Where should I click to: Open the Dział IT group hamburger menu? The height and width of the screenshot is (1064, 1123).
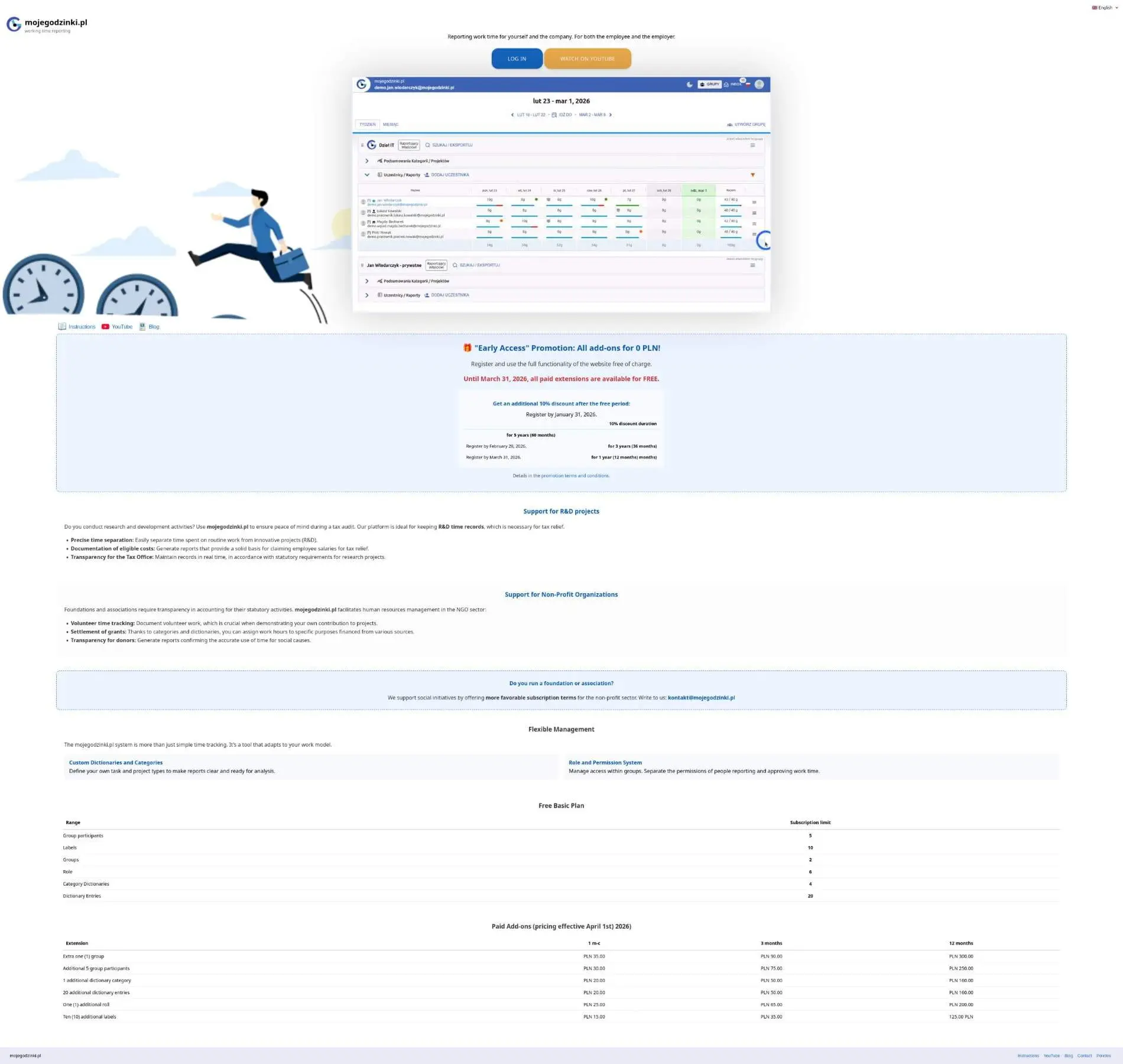[752, 145]
